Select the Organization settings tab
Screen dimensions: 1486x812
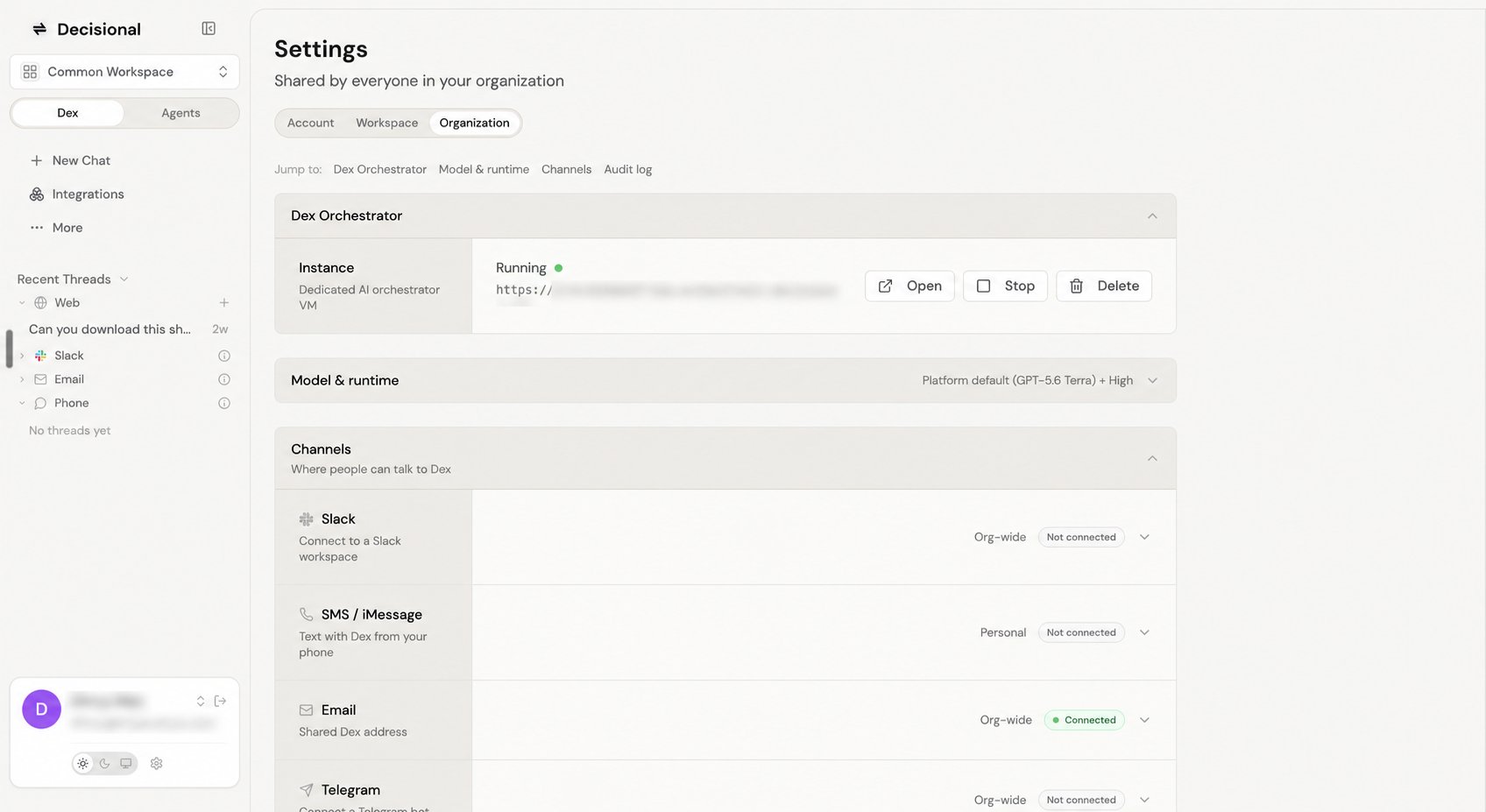click(474, 123)
